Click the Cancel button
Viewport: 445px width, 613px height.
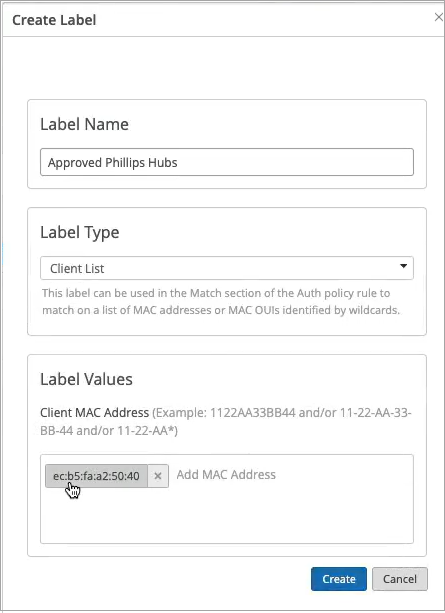[400, 579]
